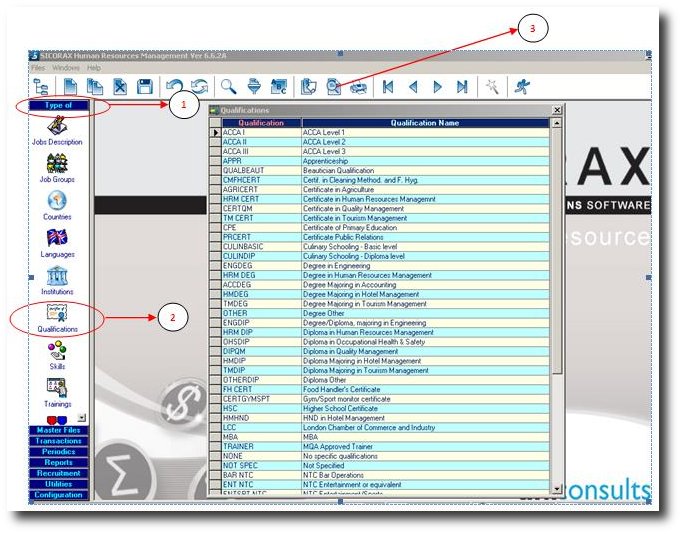
Task: Expand the Configuration sidebar section
Action: (58, 495)
